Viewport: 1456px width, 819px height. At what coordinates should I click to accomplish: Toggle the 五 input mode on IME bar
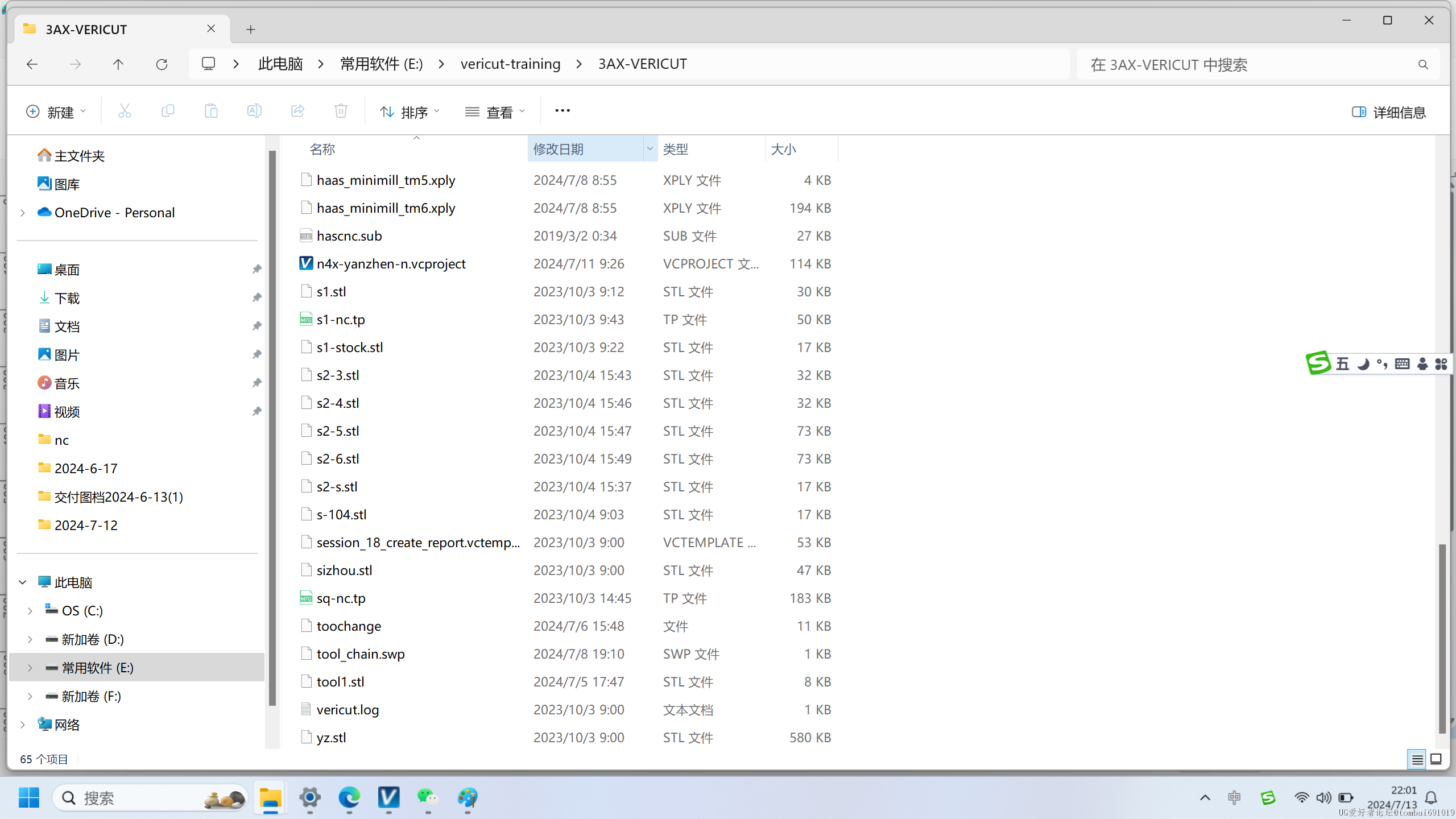coord(1343,364)
